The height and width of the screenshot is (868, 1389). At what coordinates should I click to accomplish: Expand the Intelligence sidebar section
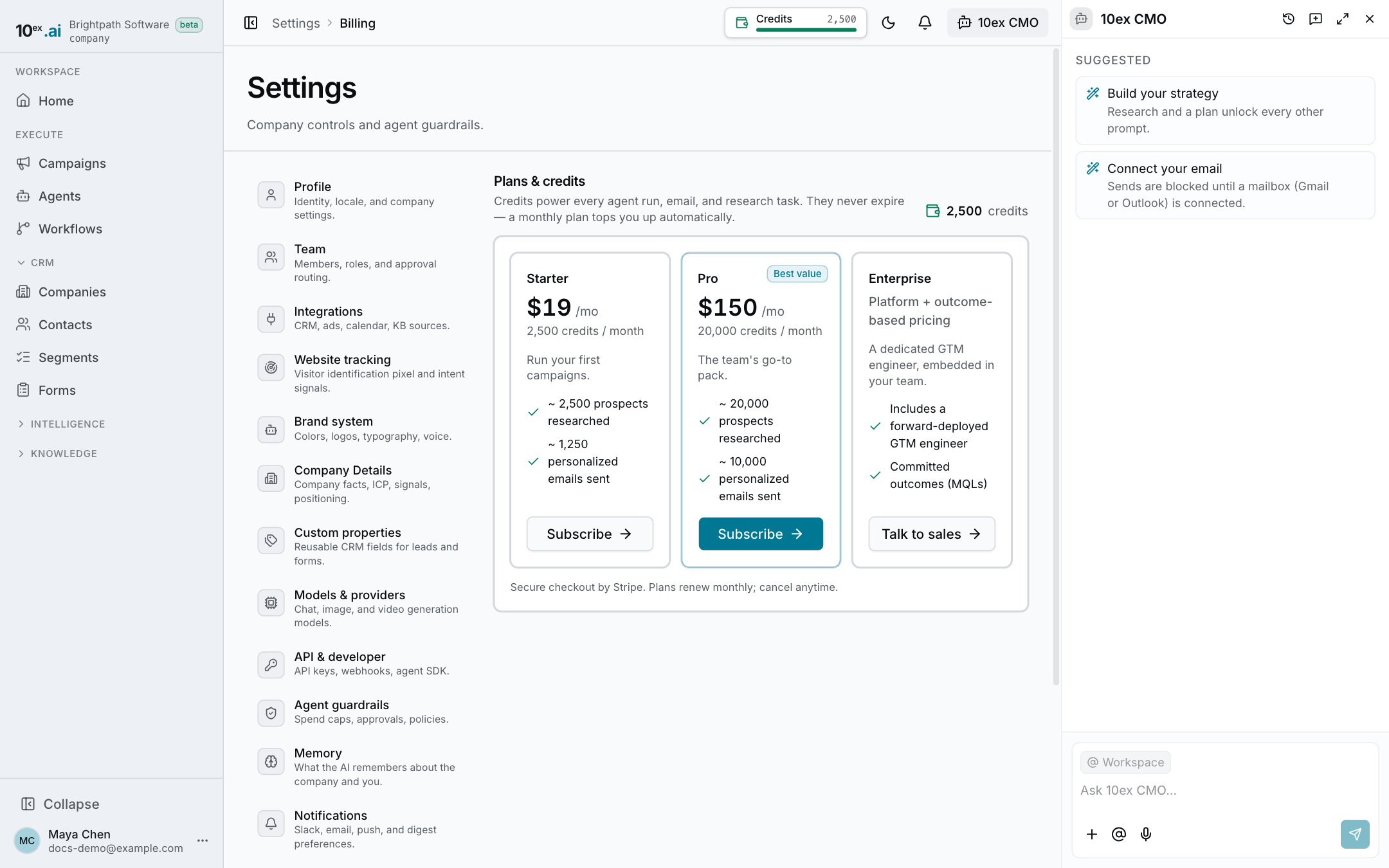pyautogui.click(x=61, y=424)
